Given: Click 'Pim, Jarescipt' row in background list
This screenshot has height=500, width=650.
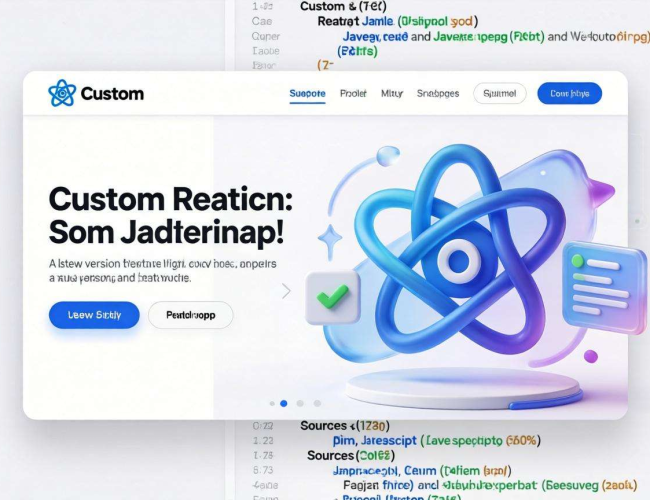Looking at the screenshot, I should (x=437, y=440).
